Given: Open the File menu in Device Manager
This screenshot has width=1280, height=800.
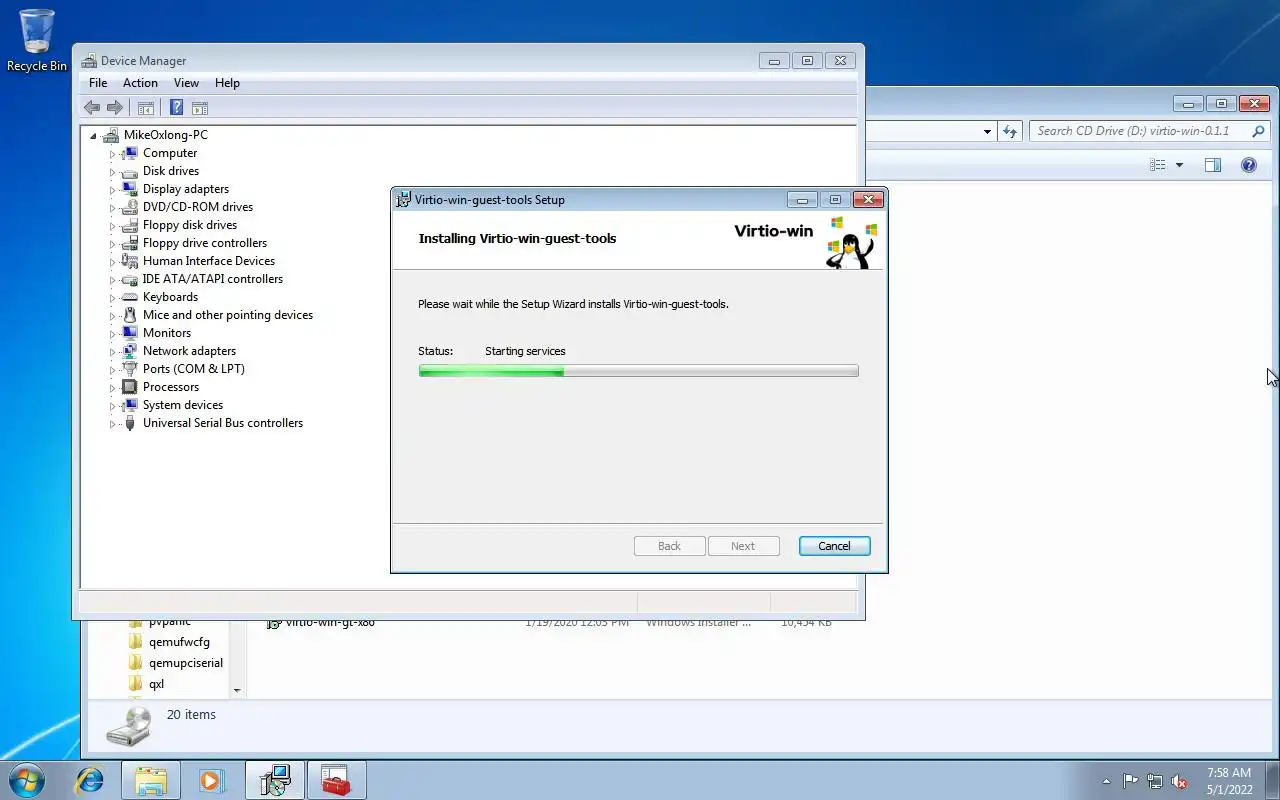Looking at the screenshot, I should [98, 83].
